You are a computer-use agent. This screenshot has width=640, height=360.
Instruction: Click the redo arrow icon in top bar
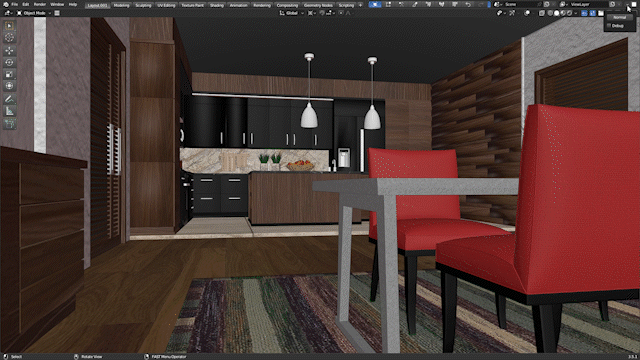pyautogui.click(x=480, y=4)
